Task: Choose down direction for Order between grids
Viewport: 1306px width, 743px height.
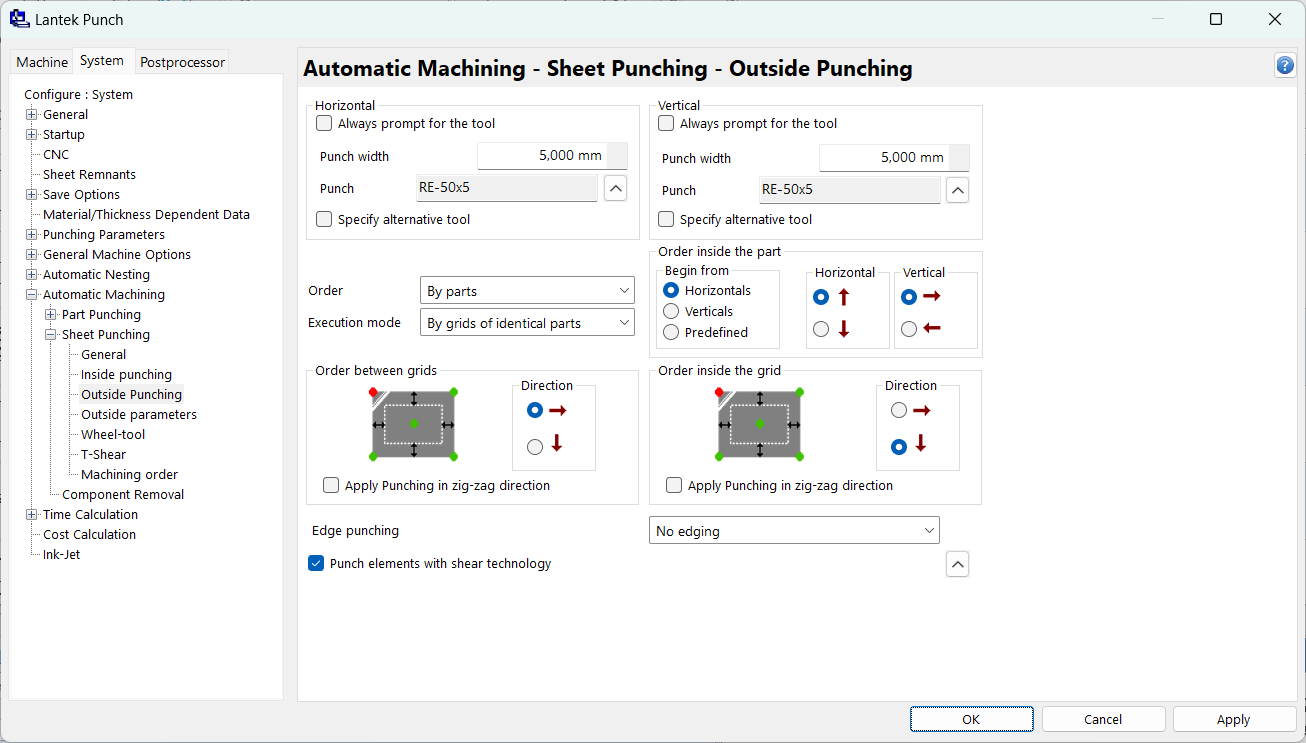Action: [x=535, y=447]
